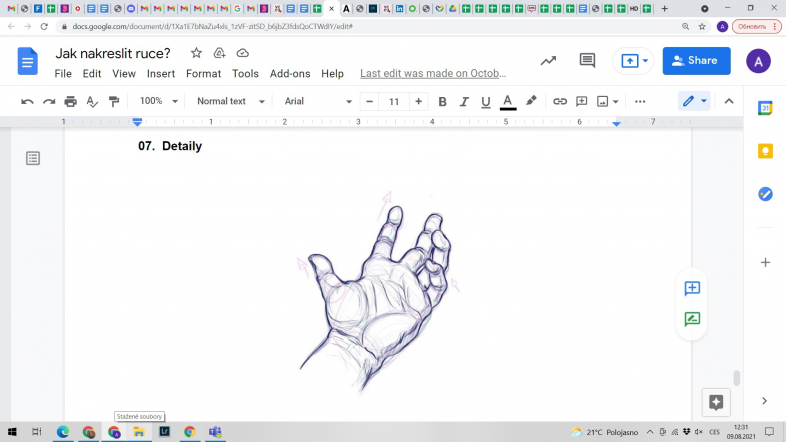The width and height of the screenshot is (786, 442).
Task: Insert link icon in toolbar
Action: click(x=560, y=101)
